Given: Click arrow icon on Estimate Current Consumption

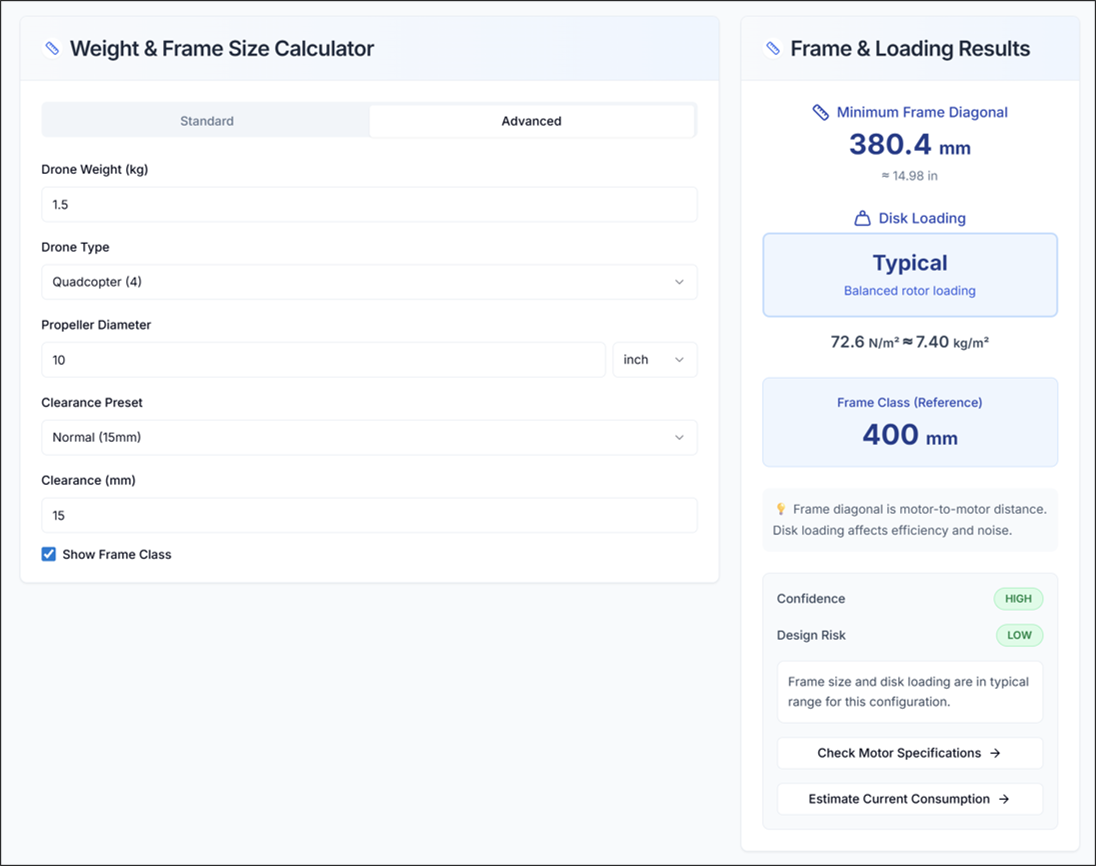Looking at the screenshot, I should [x=1004, y=799].
